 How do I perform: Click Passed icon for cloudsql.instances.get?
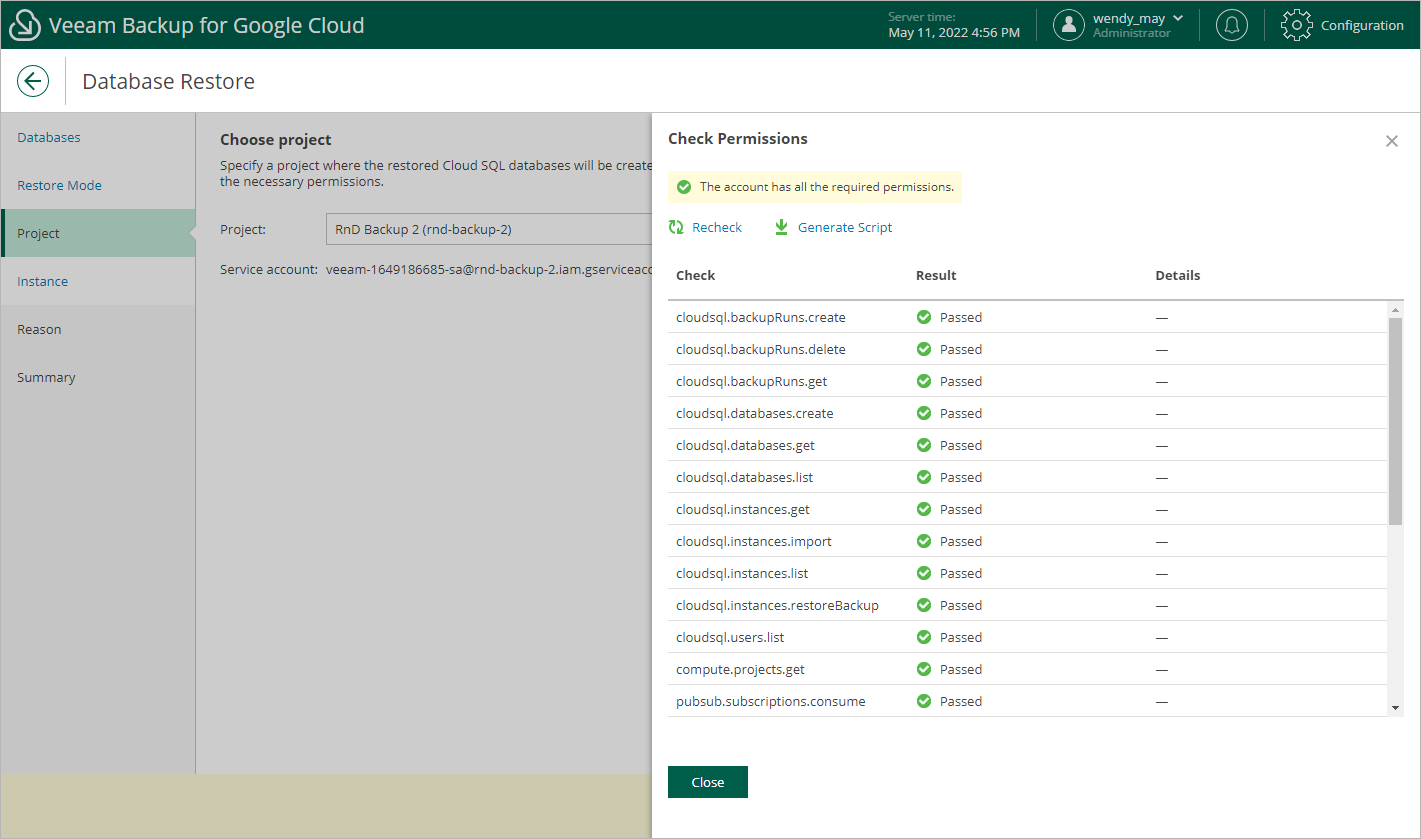point(924,509)
